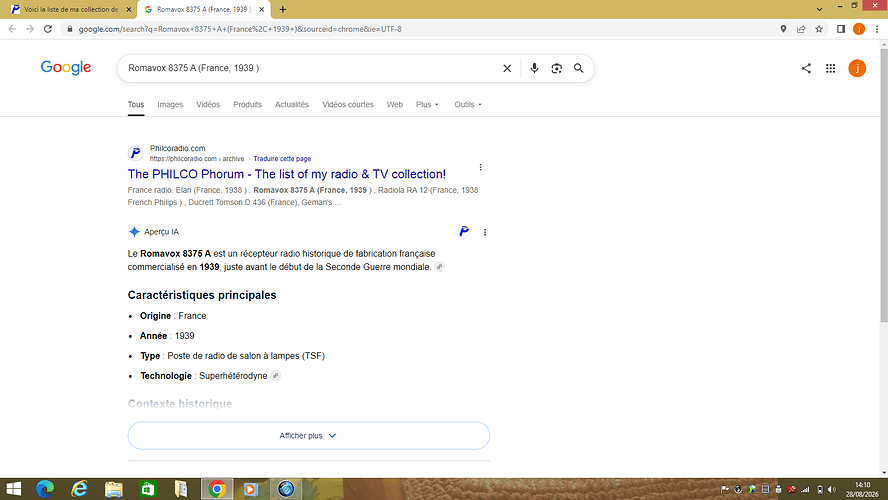This screenshot has width=888, height=500.
Task: Select the Produits search tab
Action: 247,105
